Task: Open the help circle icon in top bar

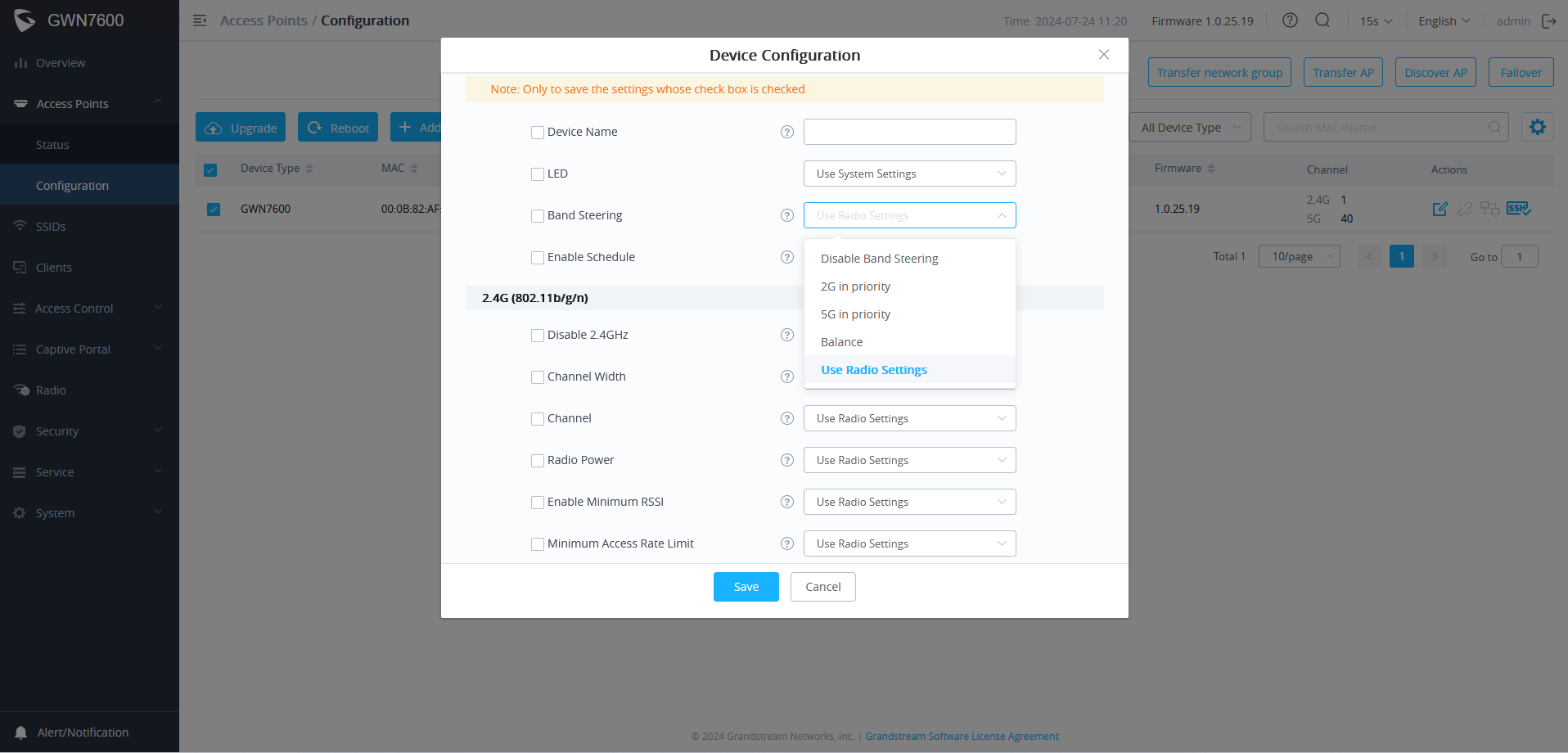Action: pyautogui.click(x=1290, y=20)
